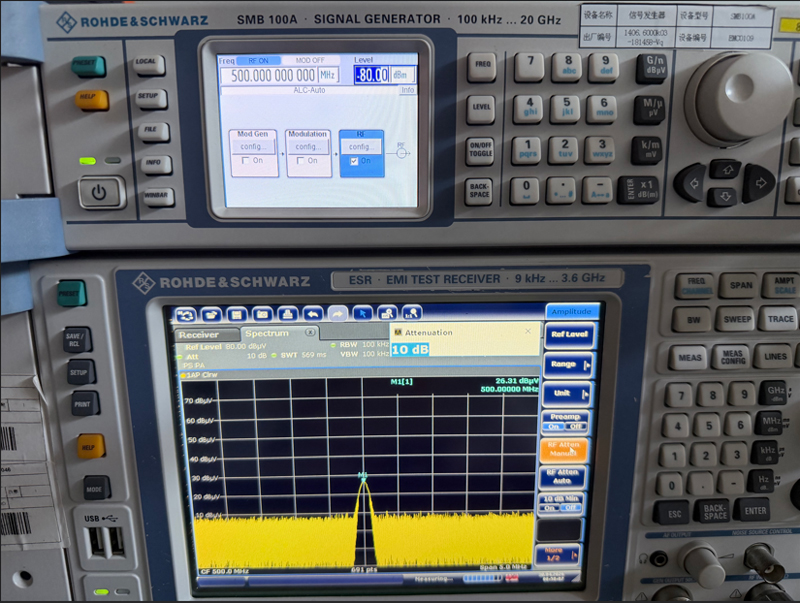This screenshot has width=800, height=603.
Task: Tap the redo arrow icon in the ESR toolbar
Action: 337,314
